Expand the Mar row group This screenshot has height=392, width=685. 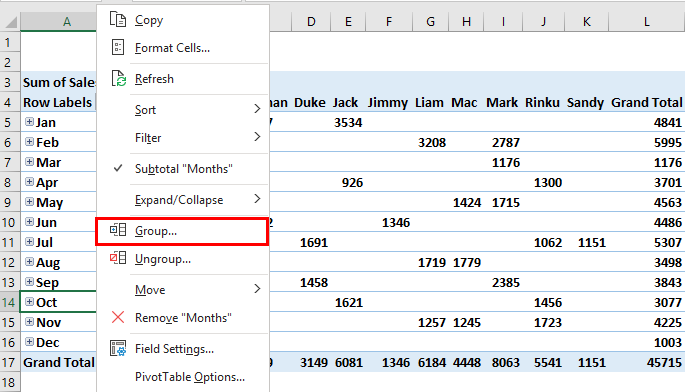click(x=29, y=162)
